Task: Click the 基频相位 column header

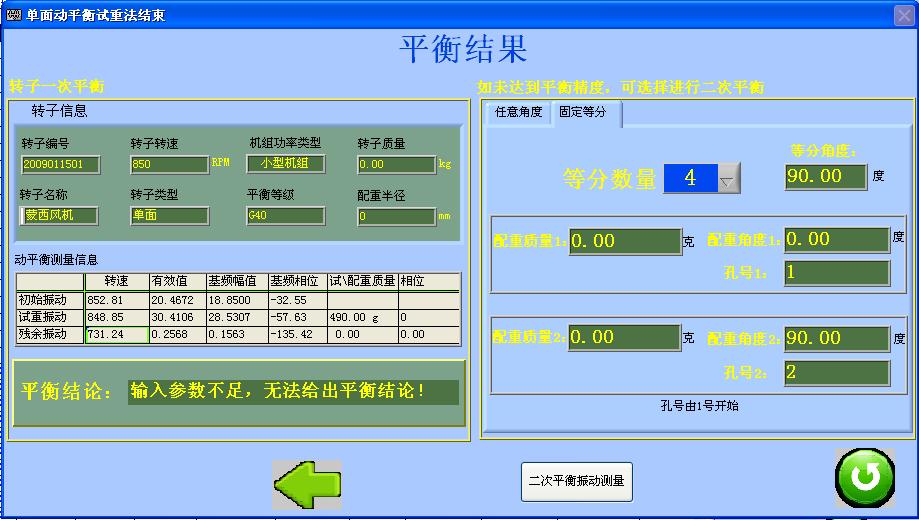Action: (298, 281)
